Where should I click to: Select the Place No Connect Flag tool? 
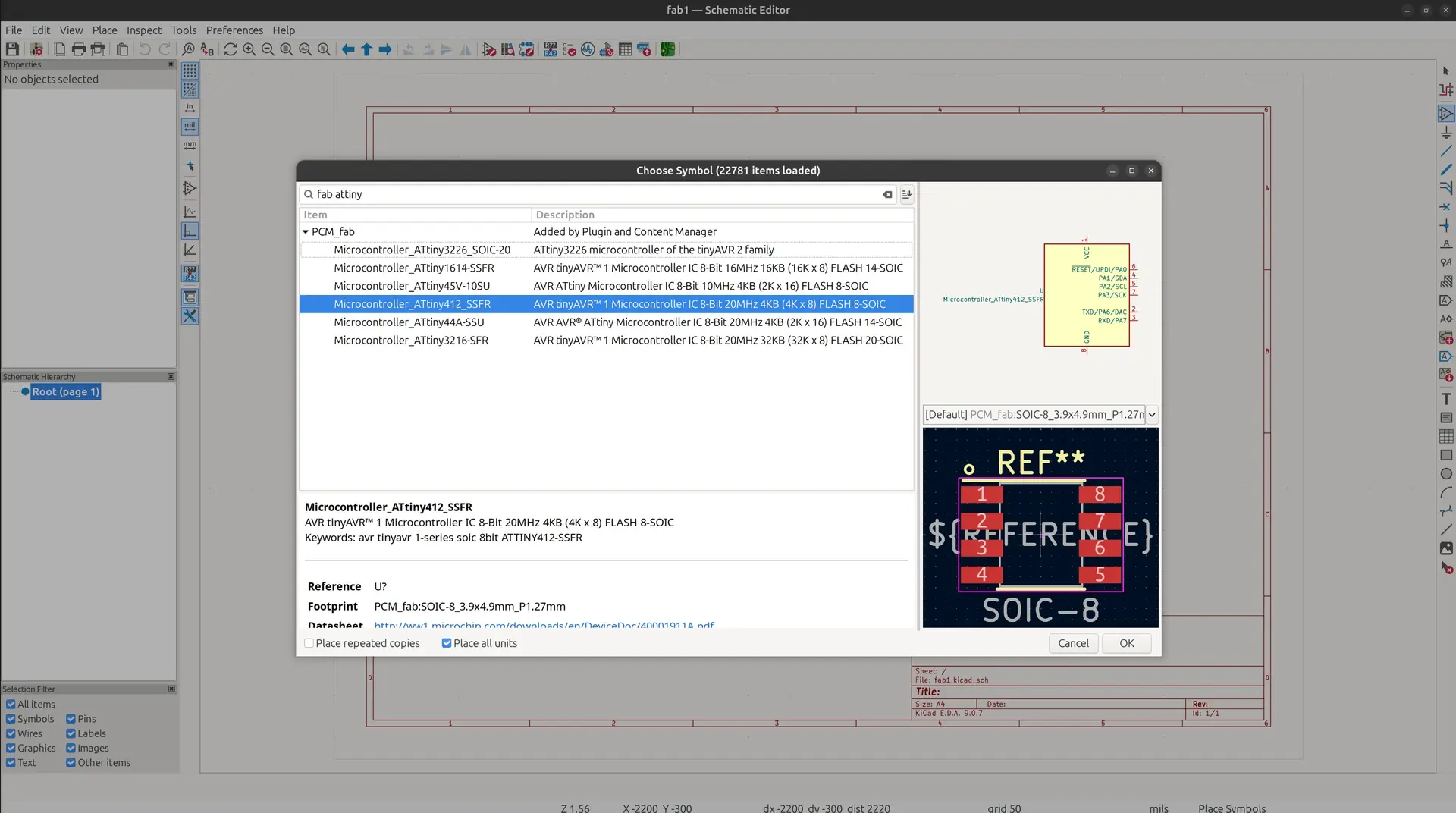1446,207
